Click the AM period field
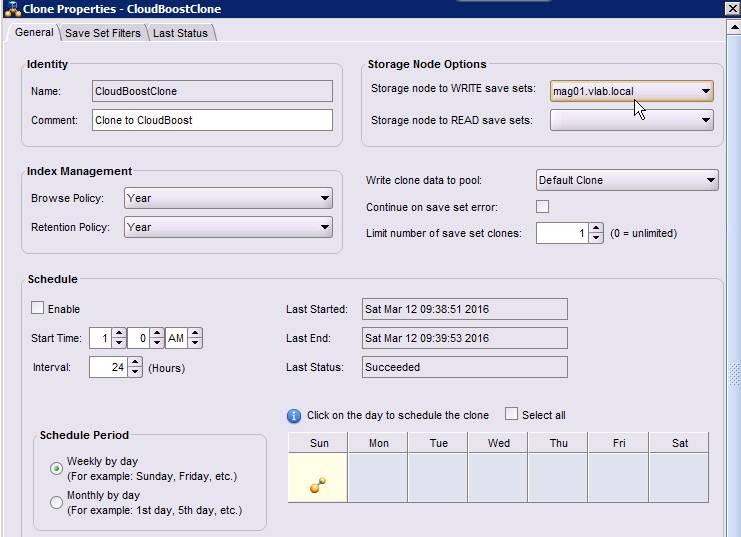Viewport: 741px width, 537px height. pos(176,338)
